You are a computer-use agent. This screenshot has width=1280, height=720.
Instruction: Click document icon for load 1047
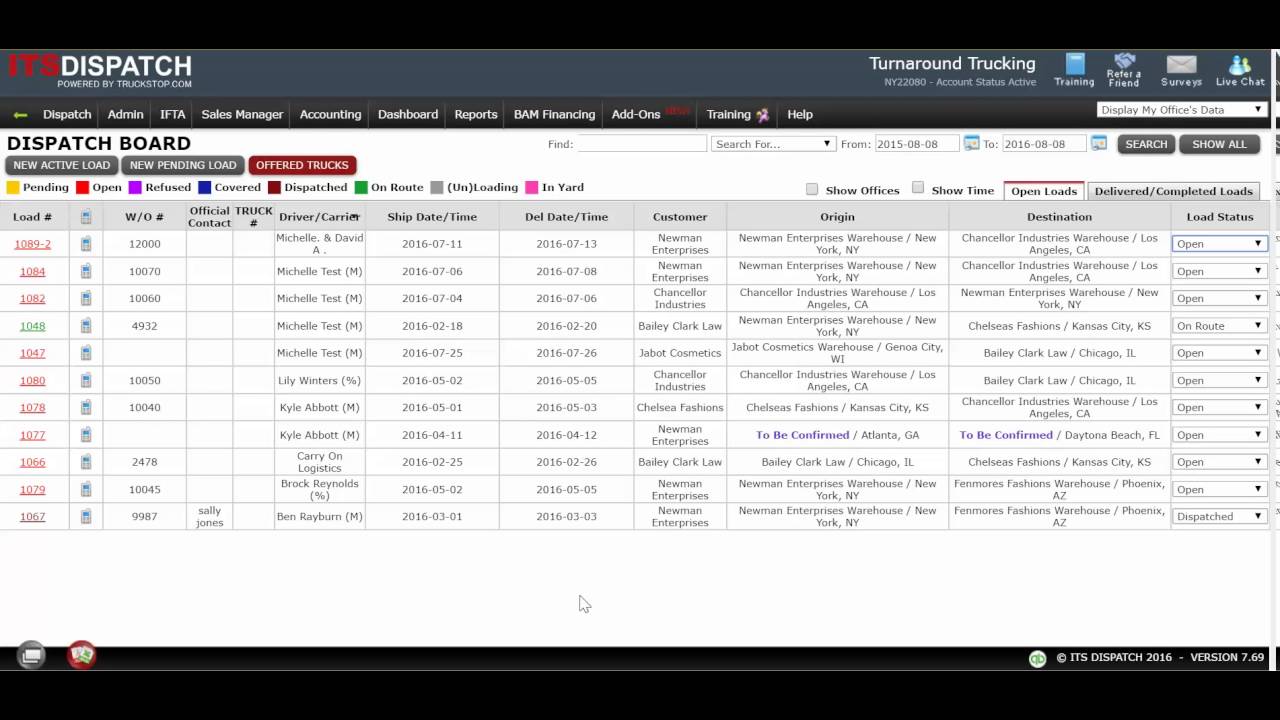86,353
